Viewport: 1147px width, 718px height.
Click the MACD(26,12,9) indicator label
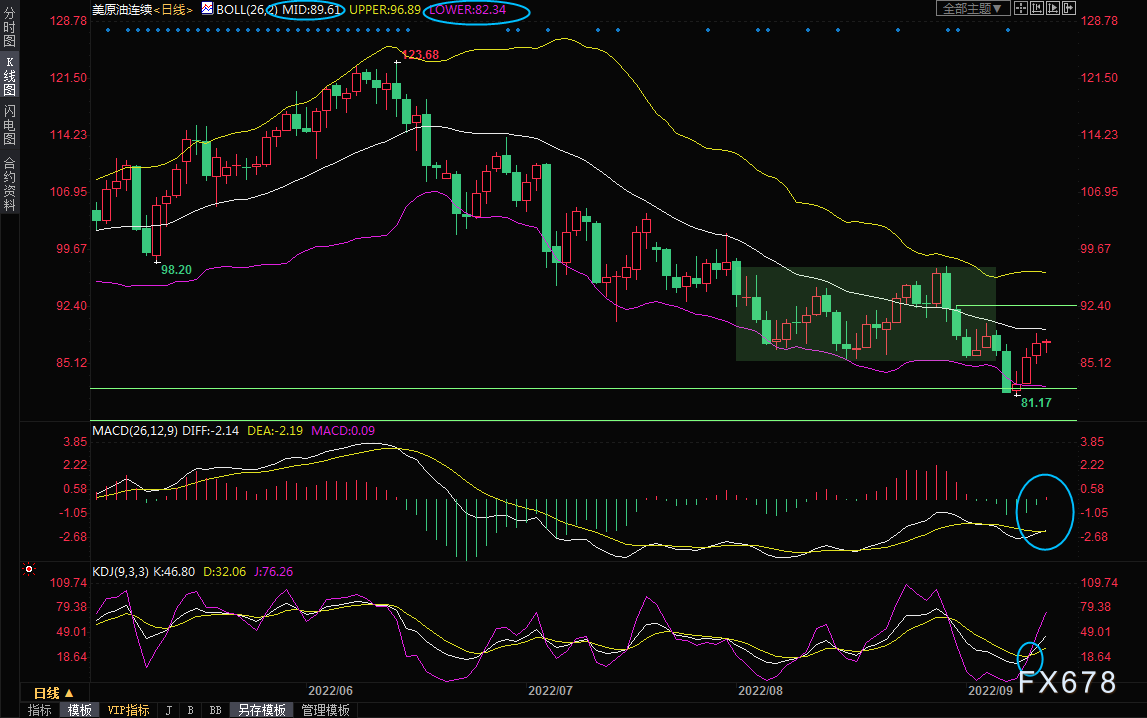click(x=135, y=431)
